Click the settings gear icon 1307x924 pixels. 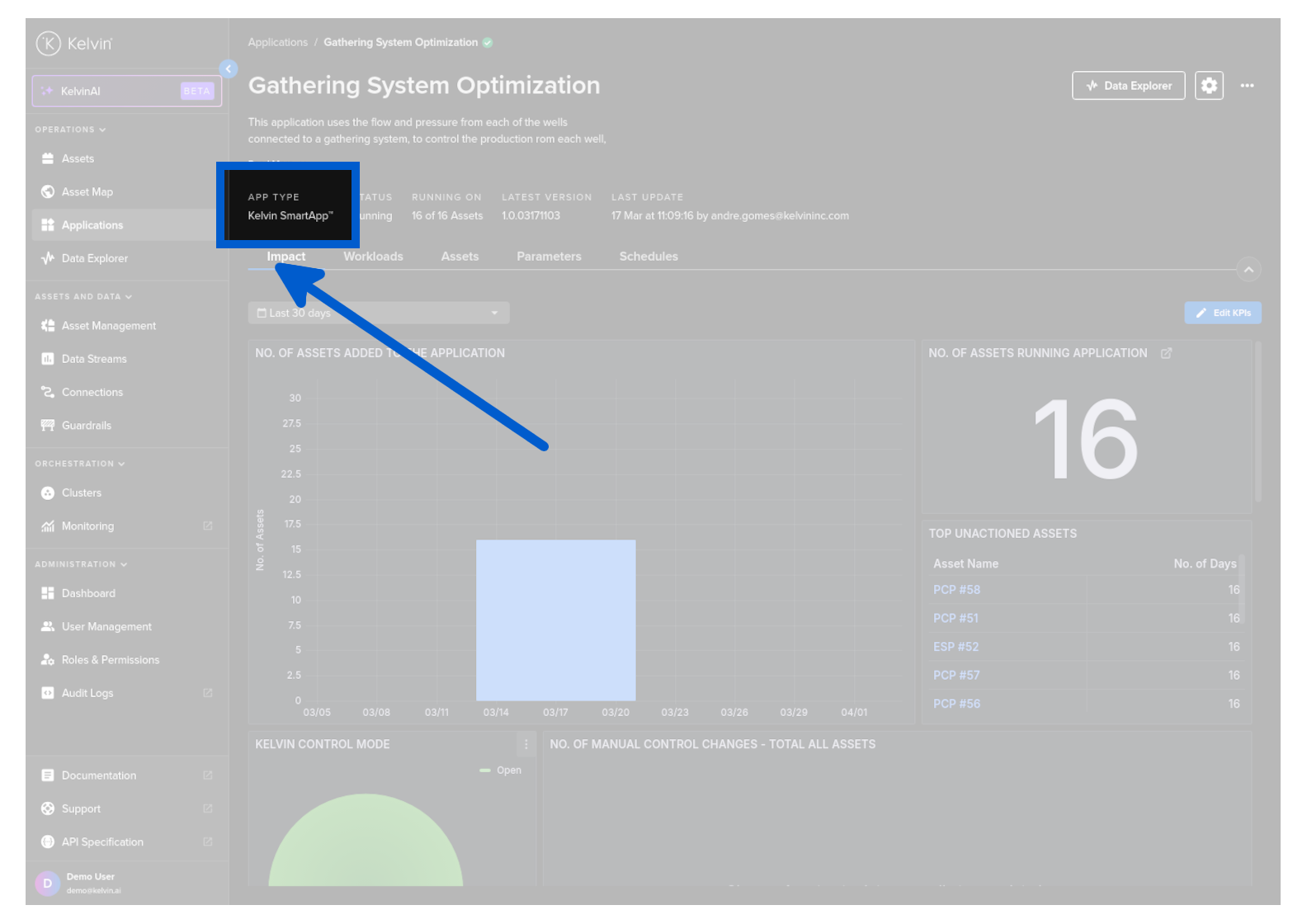1209,86
